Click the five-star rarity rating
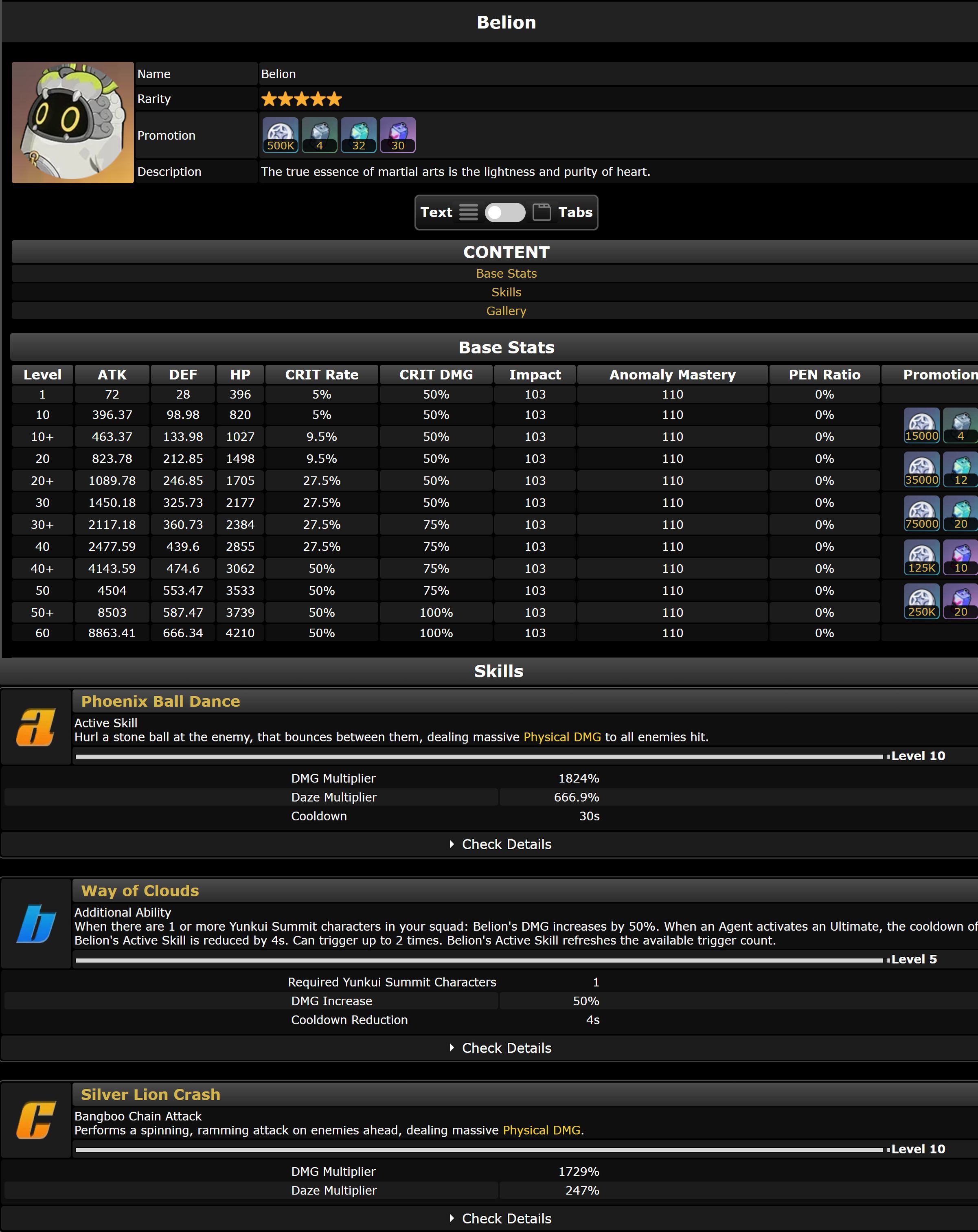The height and width of the screenshot is (1232, 978). (x=301, y=99)
